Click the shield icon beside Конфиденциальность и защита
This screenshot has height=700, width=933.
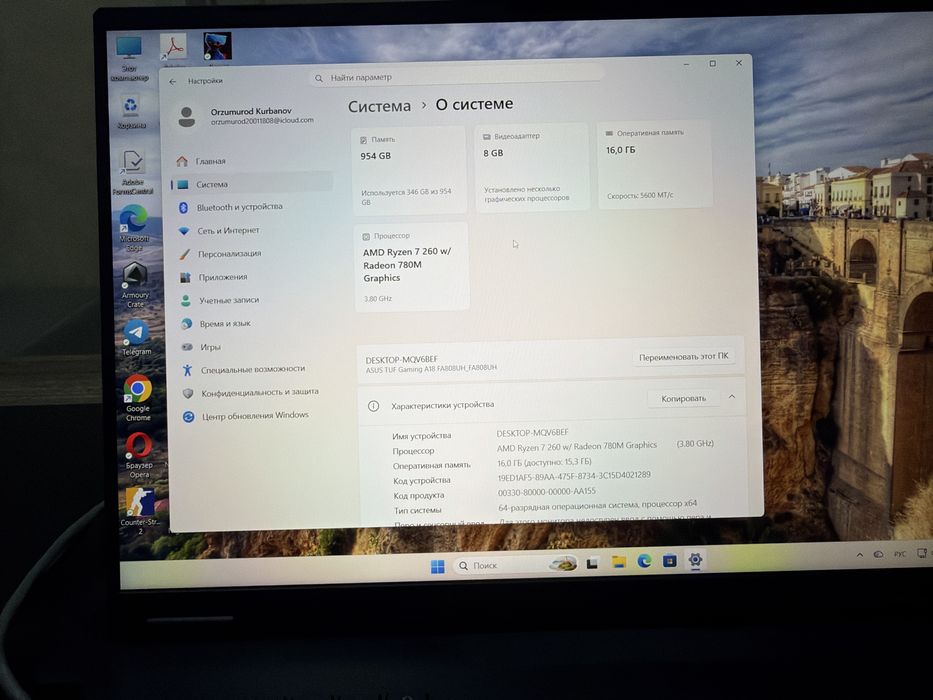[x=188, y=393]
